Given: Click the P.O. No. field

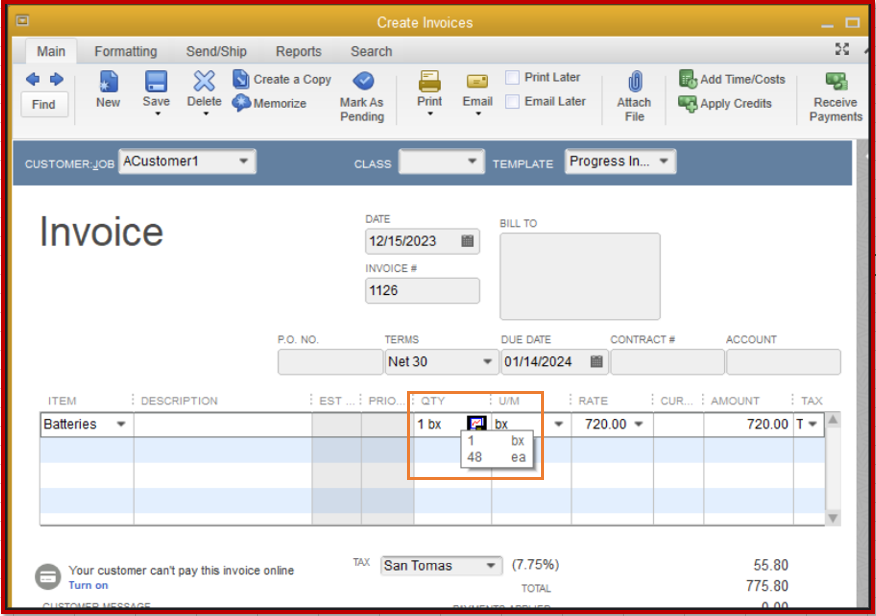Looking at the screenshot, I should coord(330,362).
